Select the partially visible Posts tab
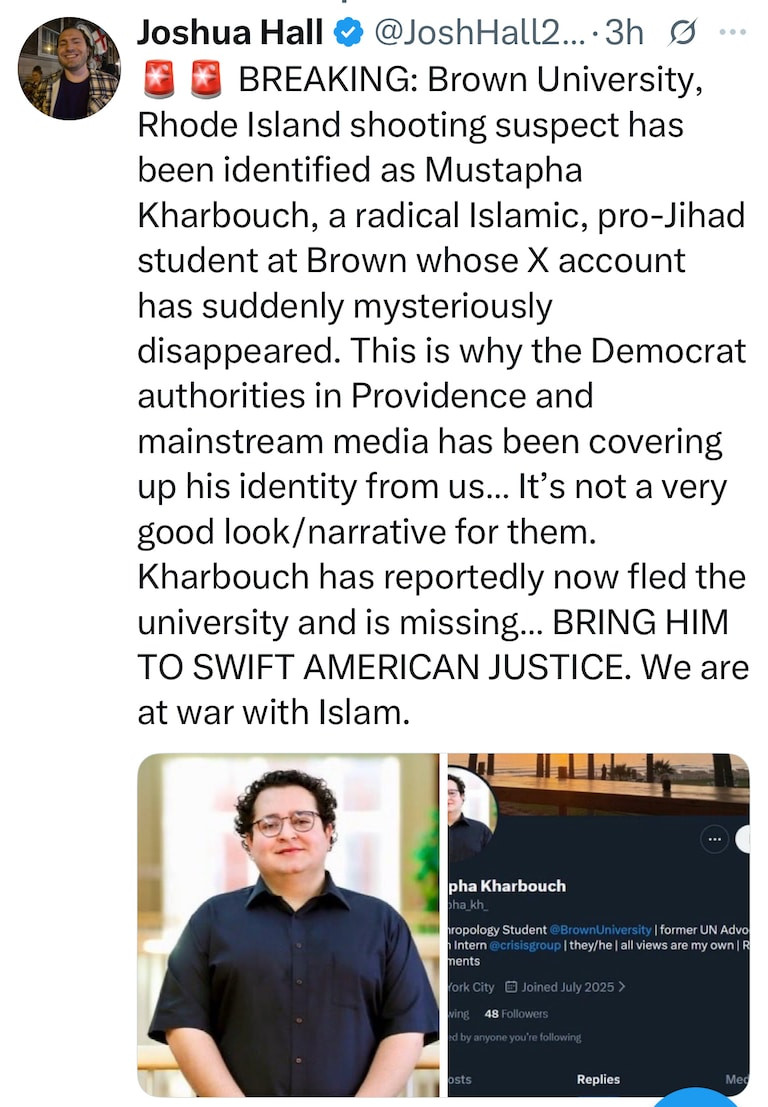Image resolution: width=768 pixels, height=1107 pixels. (460, 1079)
